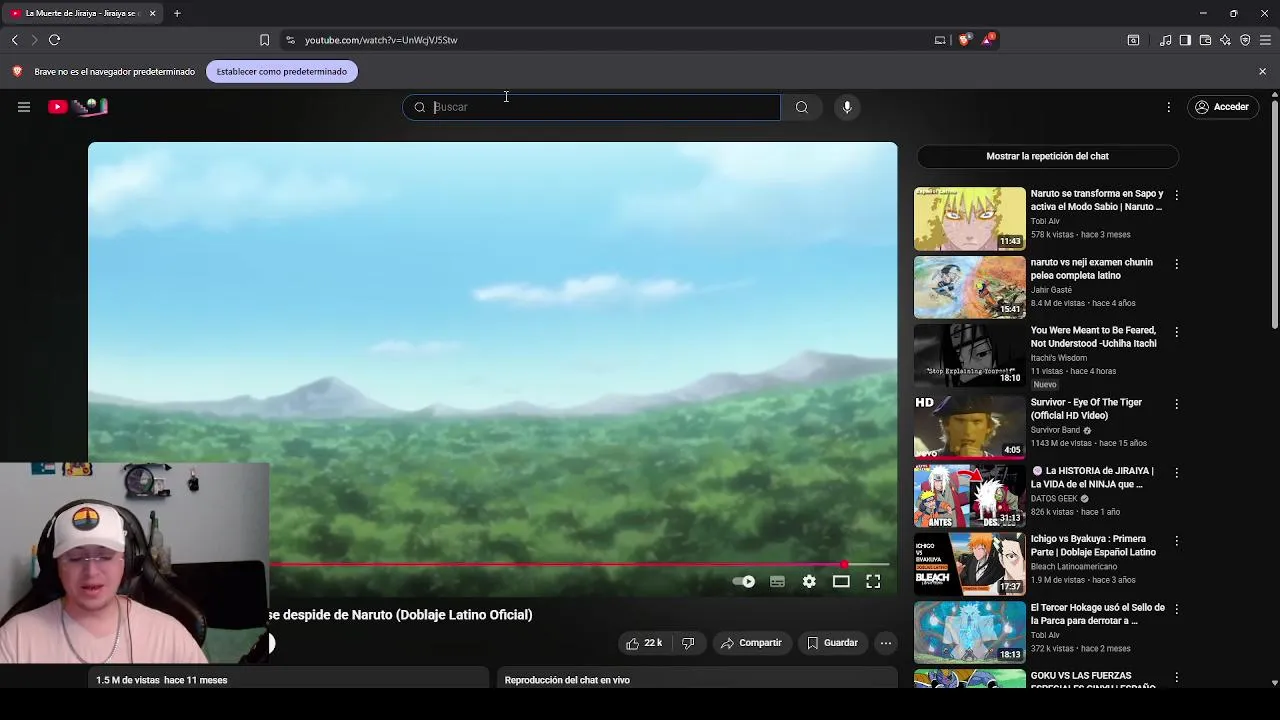Click the address bar URL youtube.com/watch
The image size is (1280, 720).
(x=381, y=40)
